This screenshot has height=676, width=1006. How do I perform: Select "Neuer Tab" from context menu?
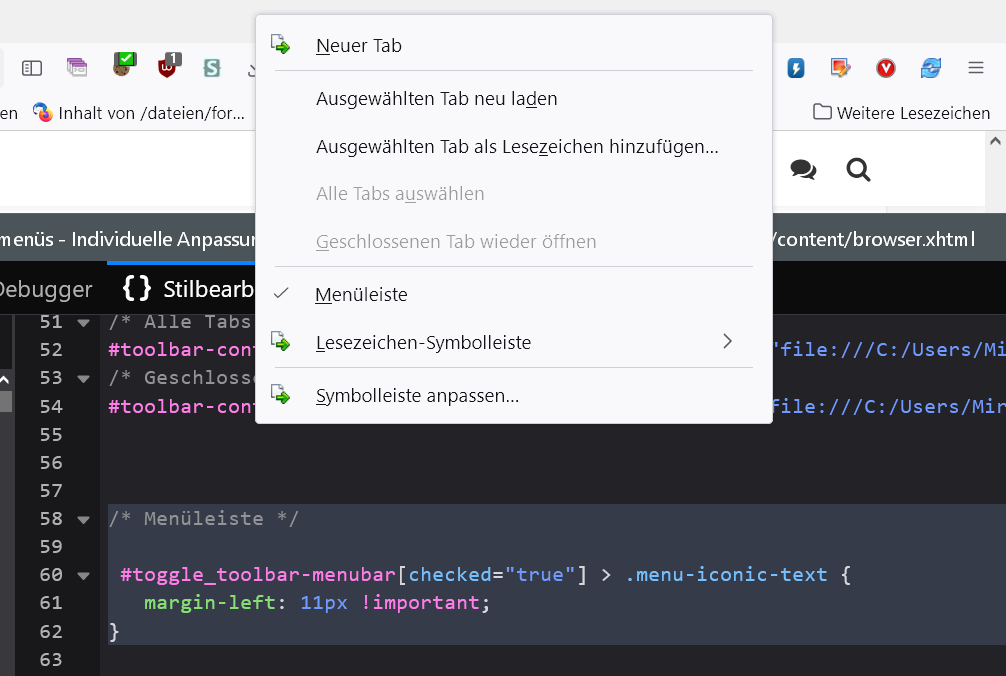tap(358, 46)
